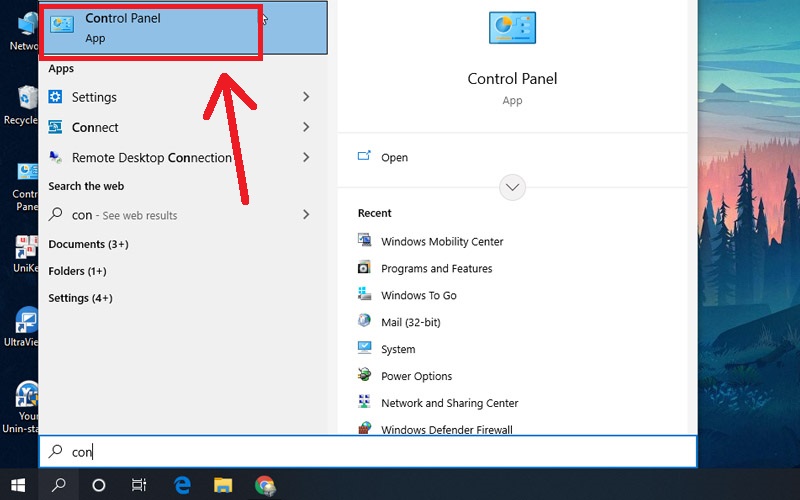Open the Windows Start button

click(x=18, y=485)
